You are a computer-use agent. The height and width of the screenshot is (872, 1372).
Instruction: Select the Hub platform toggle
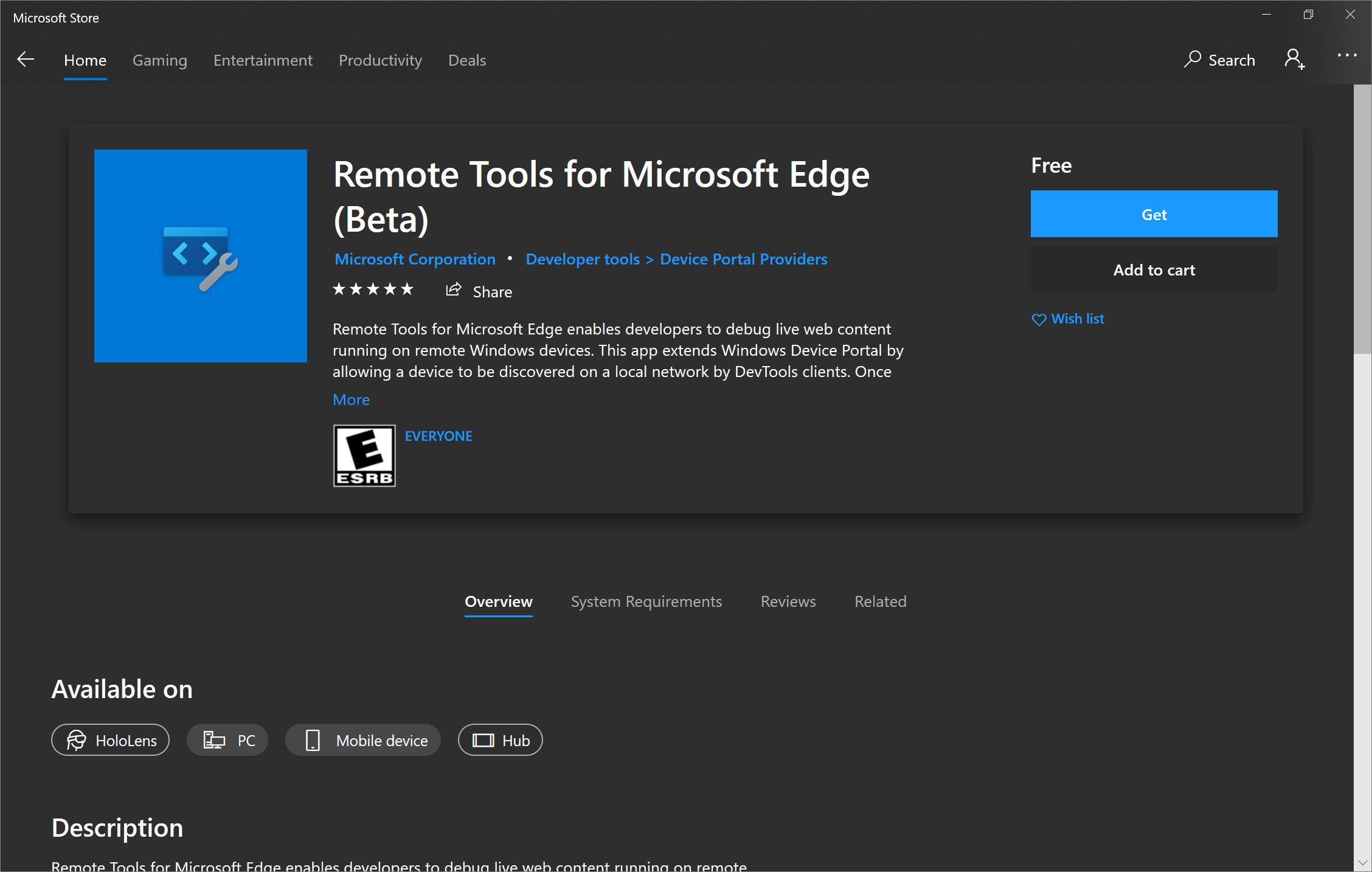(x=500, y=741)
